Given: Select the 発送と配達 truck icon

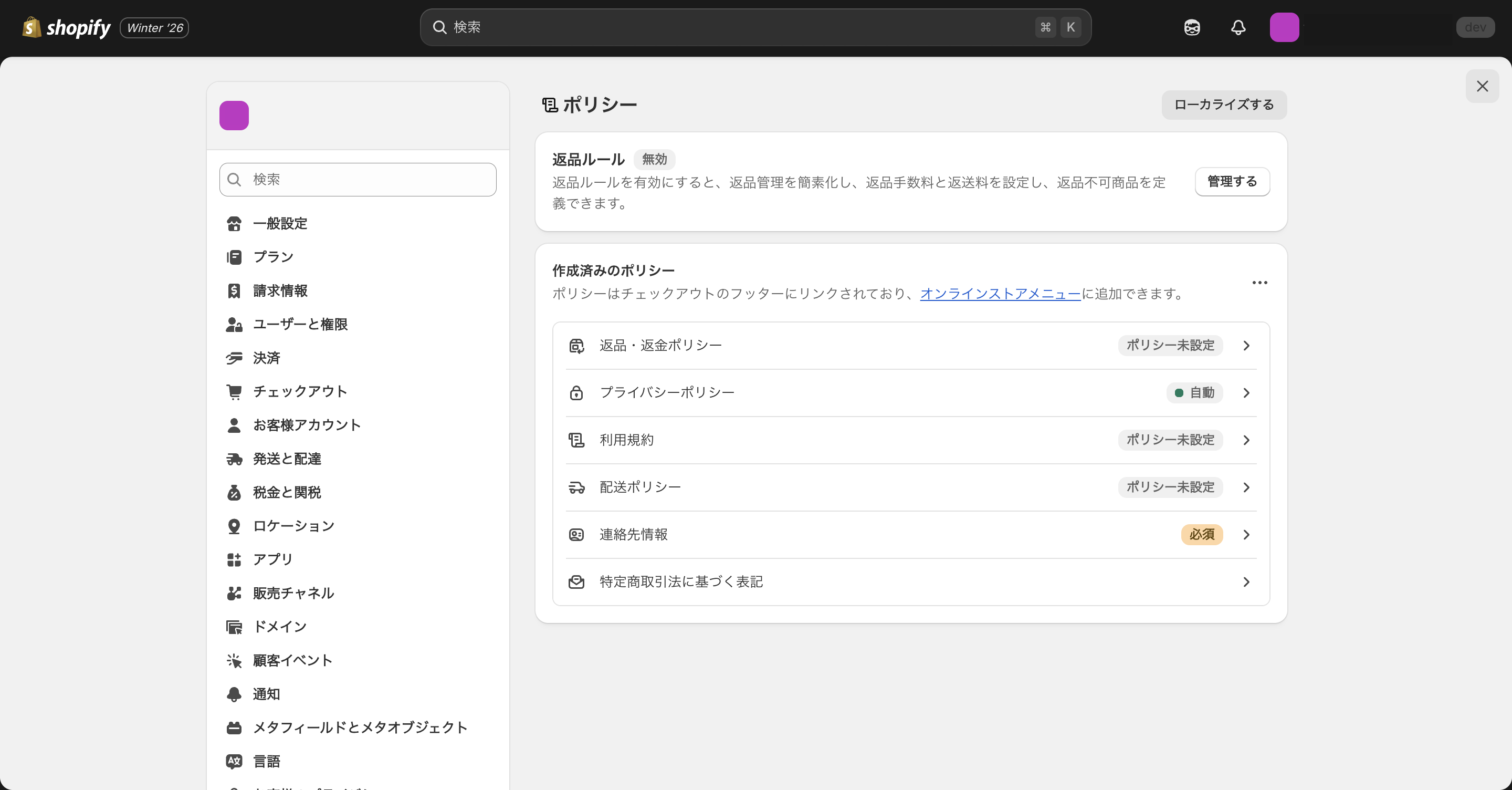Looking at the screenshot, I should pos(234,459).
